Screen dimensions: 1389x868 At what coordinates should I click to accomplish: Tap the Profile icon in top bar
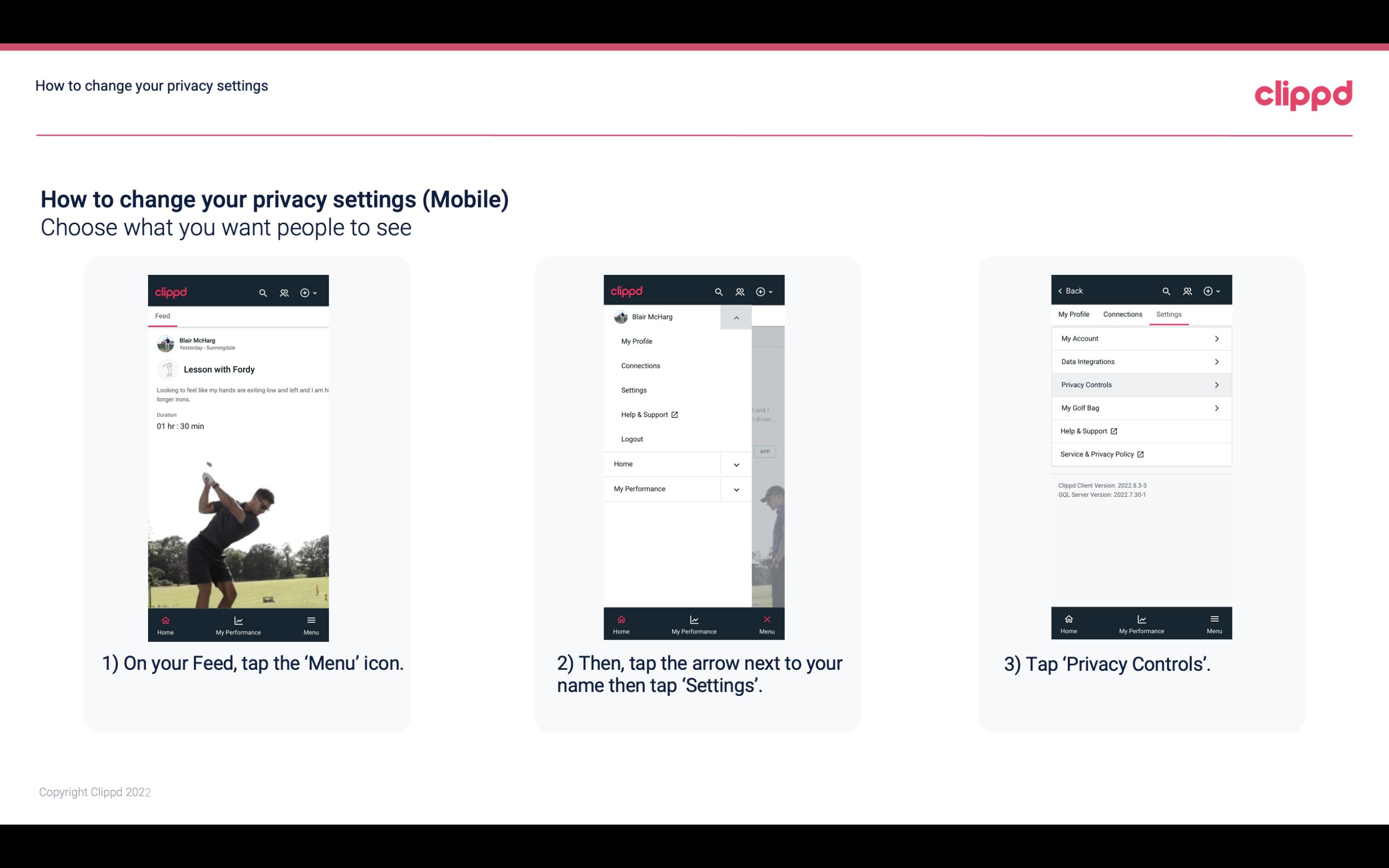(x=285, y=291)
